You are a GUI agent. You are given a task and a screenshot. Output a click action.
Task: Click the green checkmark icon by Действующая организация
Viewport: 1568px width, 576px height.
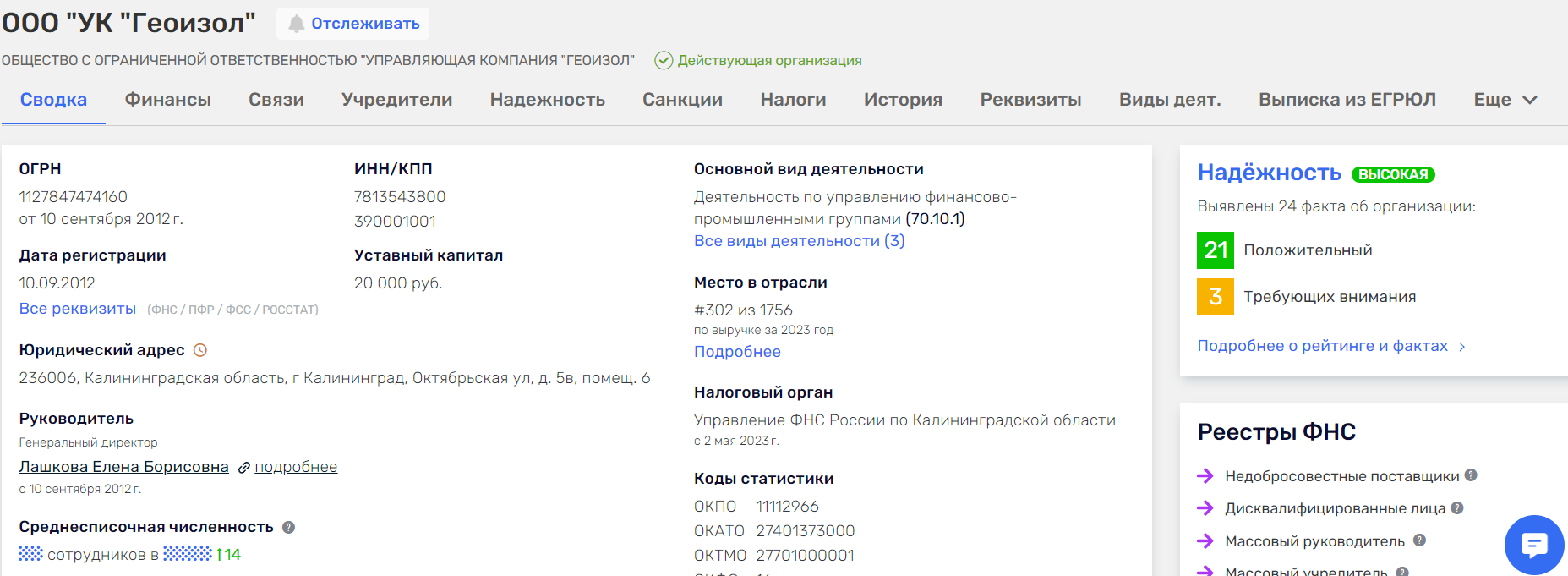click(x=664, y=60)
